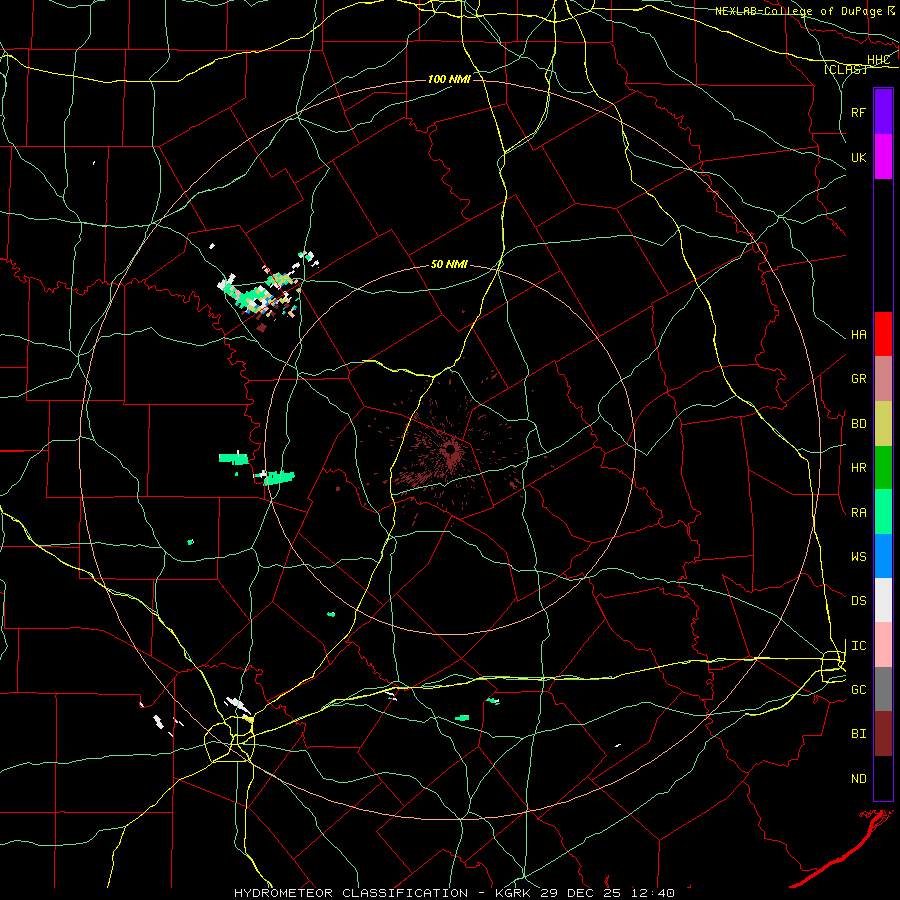Image resolution: width=900 pixels, height=900 pixels.
Task: Click the HYDROMETEOR CLASSIFICATION caption text
Action: (x=351, y=893)
